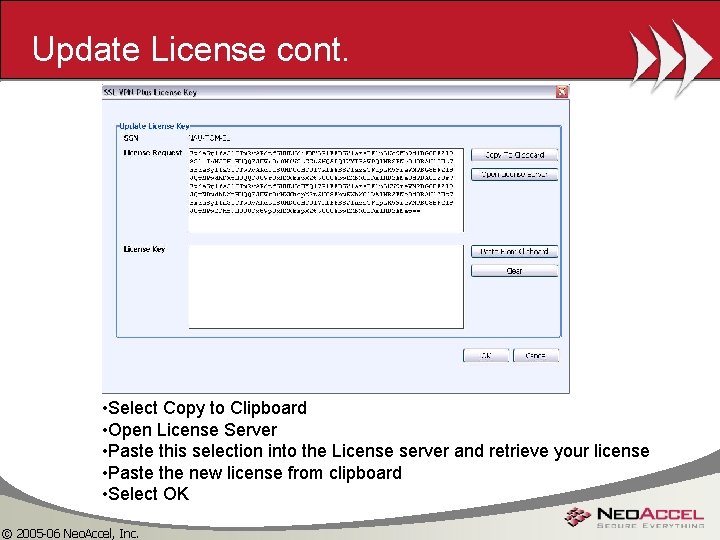This screenshot has height=540, width=720.
Task: Click the Copy To Clipboard button
Action: tap(514, 155)
